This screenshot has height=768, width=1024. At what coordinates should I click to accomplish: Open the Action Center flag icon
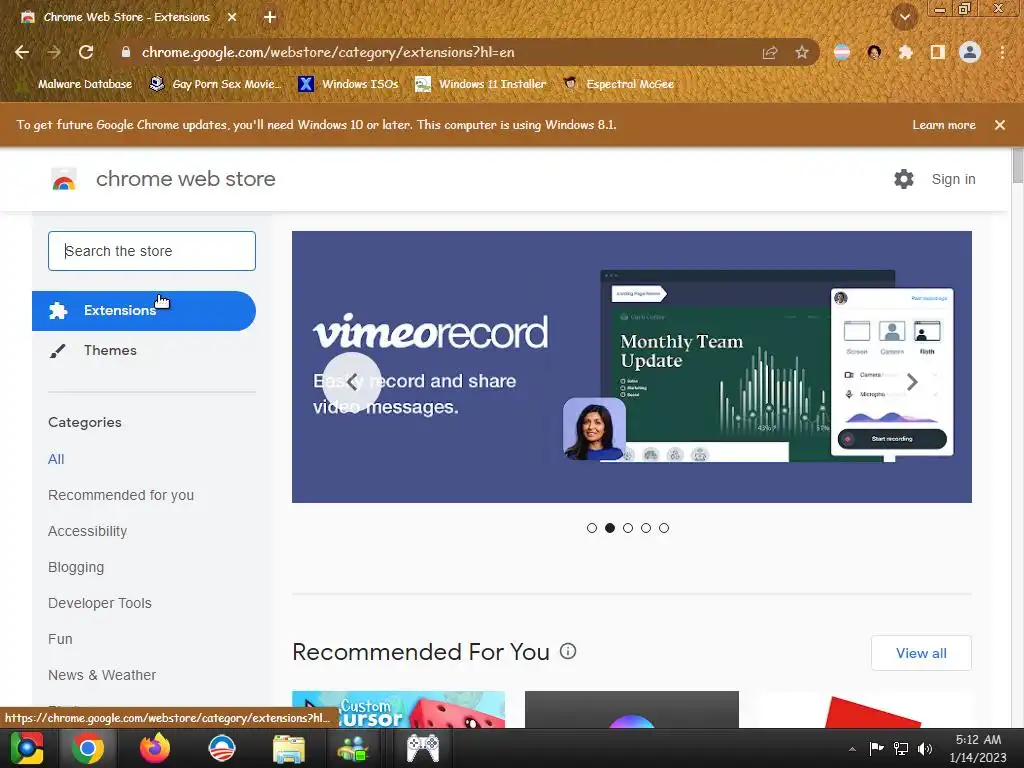click(876, 749)
